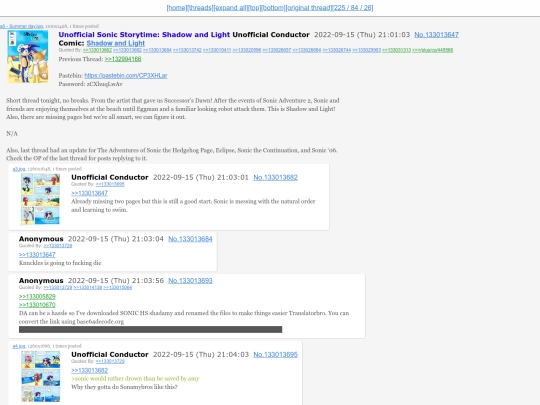Jump using the [top] link
Screen dimensions: 540x405
tap(255, 8)
